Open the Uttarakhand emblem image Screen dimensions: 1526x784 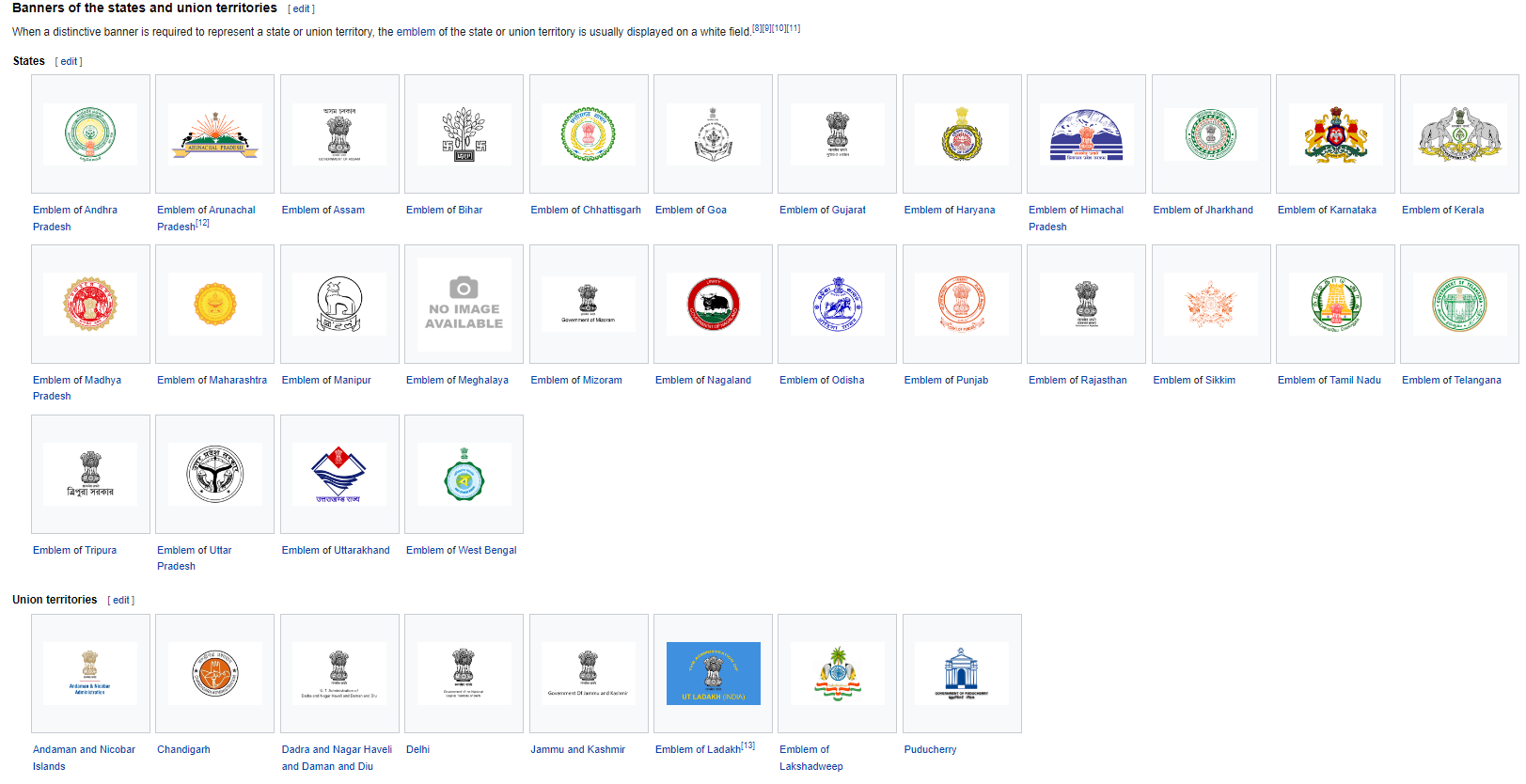click(339, 475)
